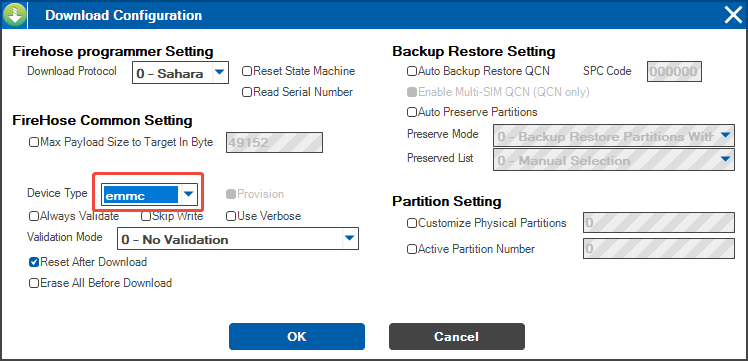Screen dimensions: 748x361
Task: Confirm settings with the OK button
Action: tap(297, 337)
